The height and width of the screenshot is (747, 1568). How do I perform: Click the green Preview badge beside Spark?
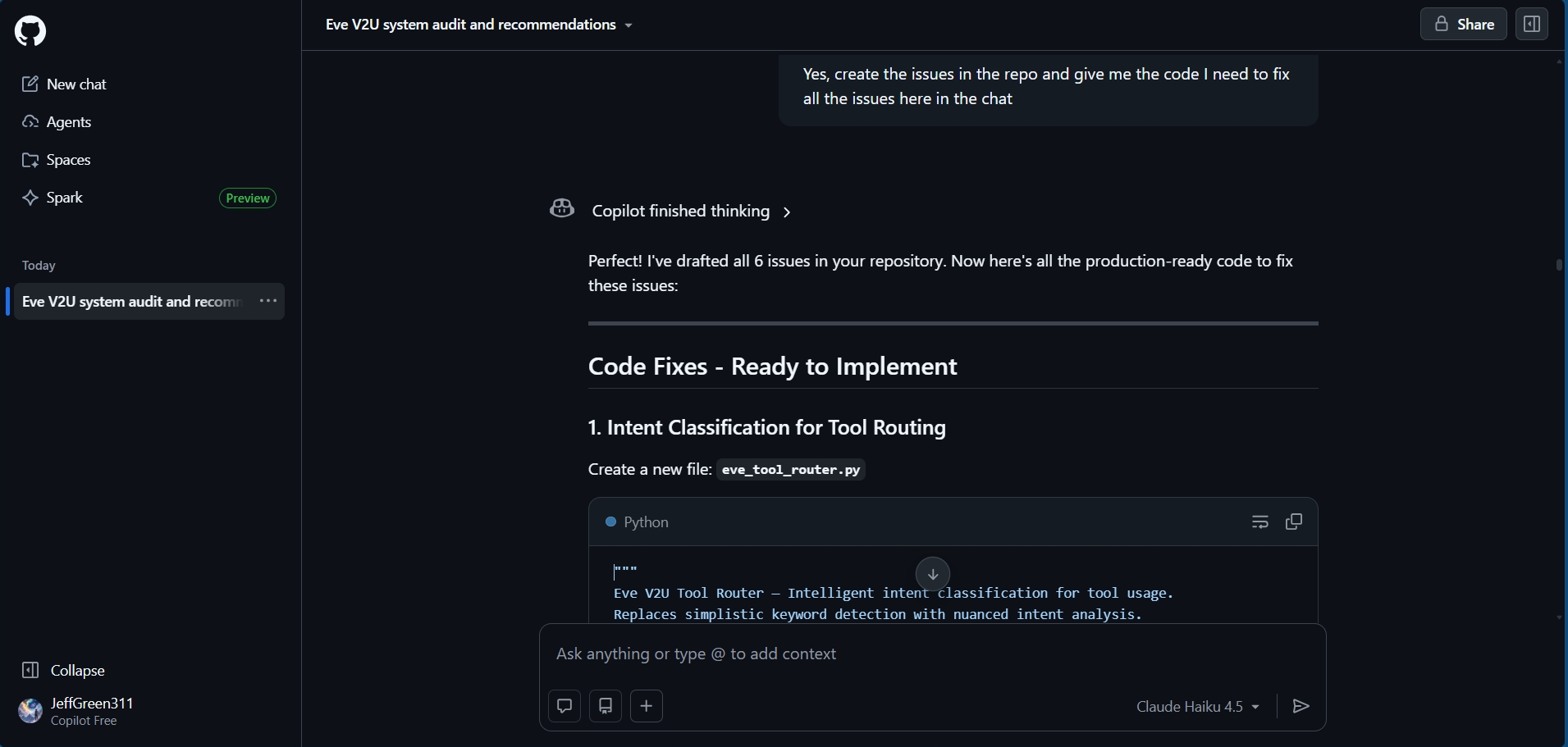click(248, 198)
